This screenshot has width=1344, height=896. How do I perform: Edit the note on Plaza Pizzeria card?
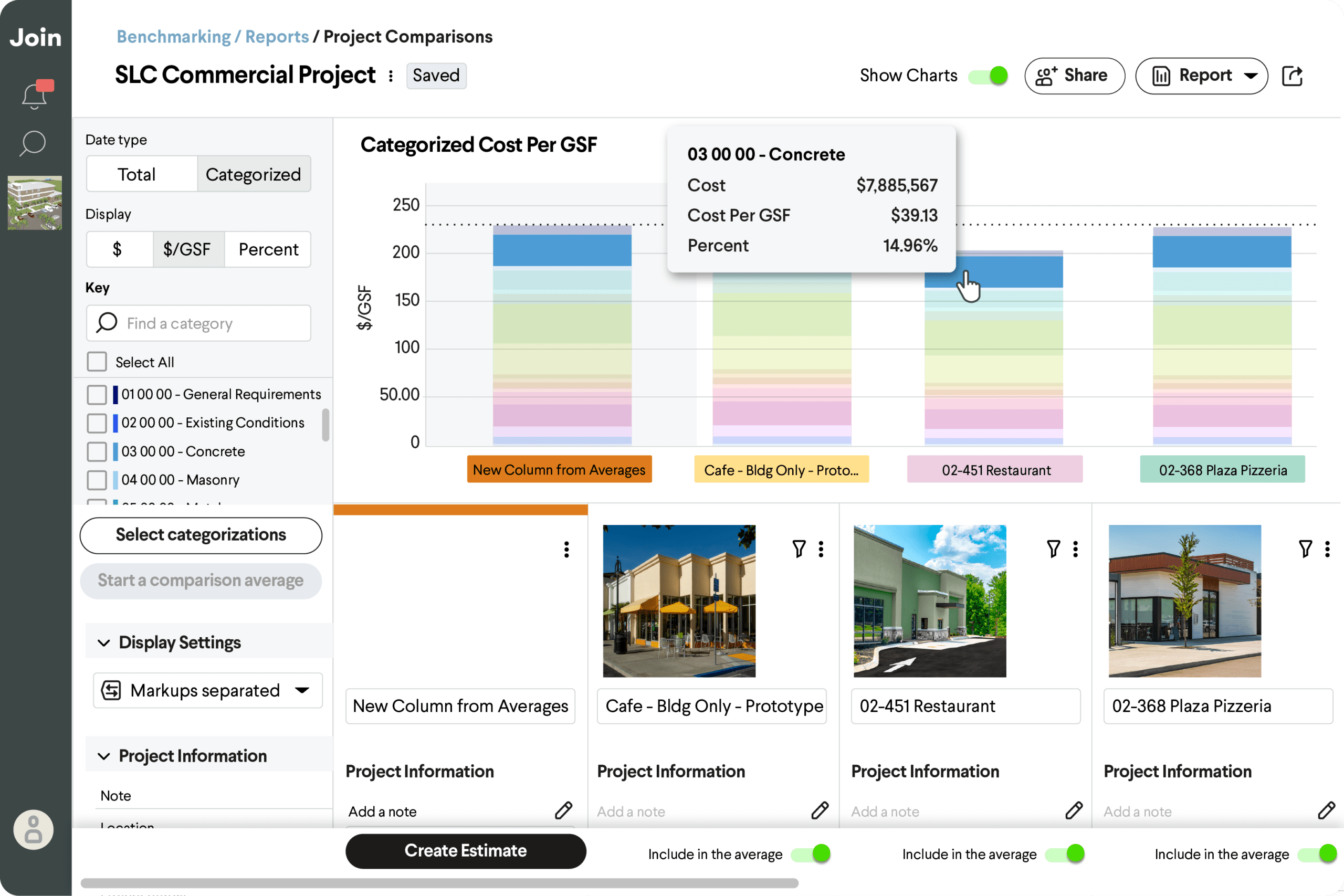[x=1326, y=811]
